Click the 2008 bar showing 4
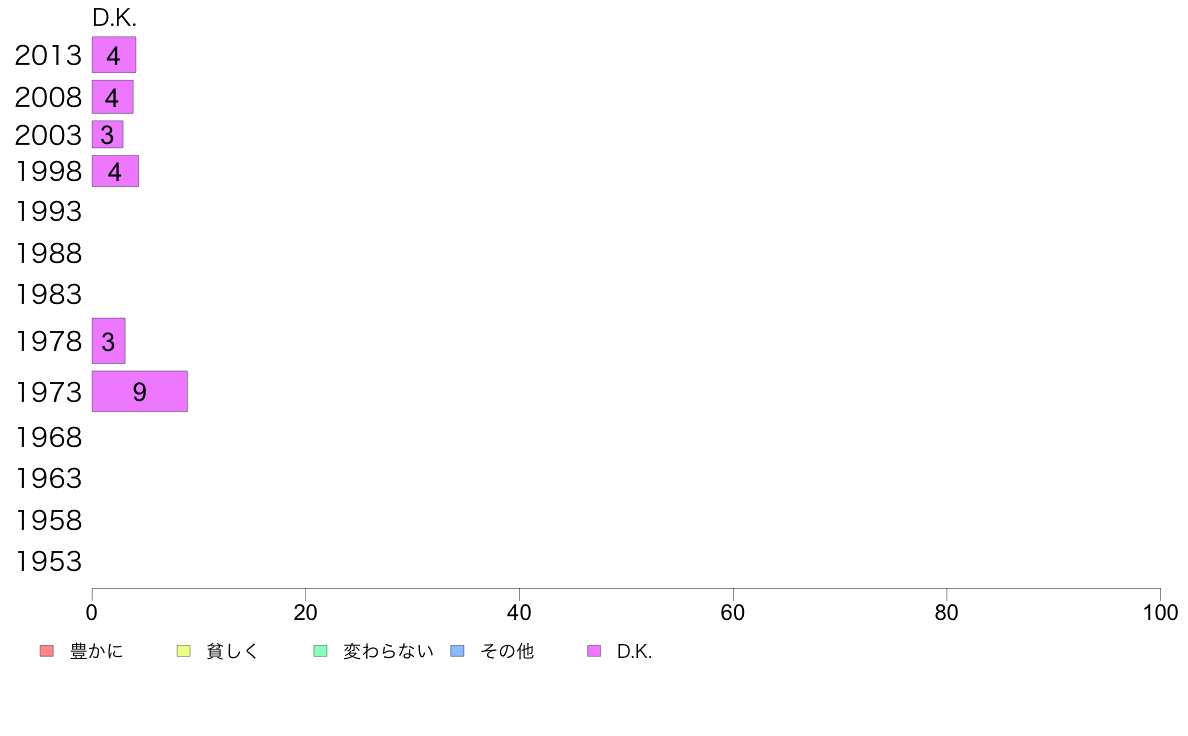Viewport: 1188px width, 736px height. coord(113,97)
